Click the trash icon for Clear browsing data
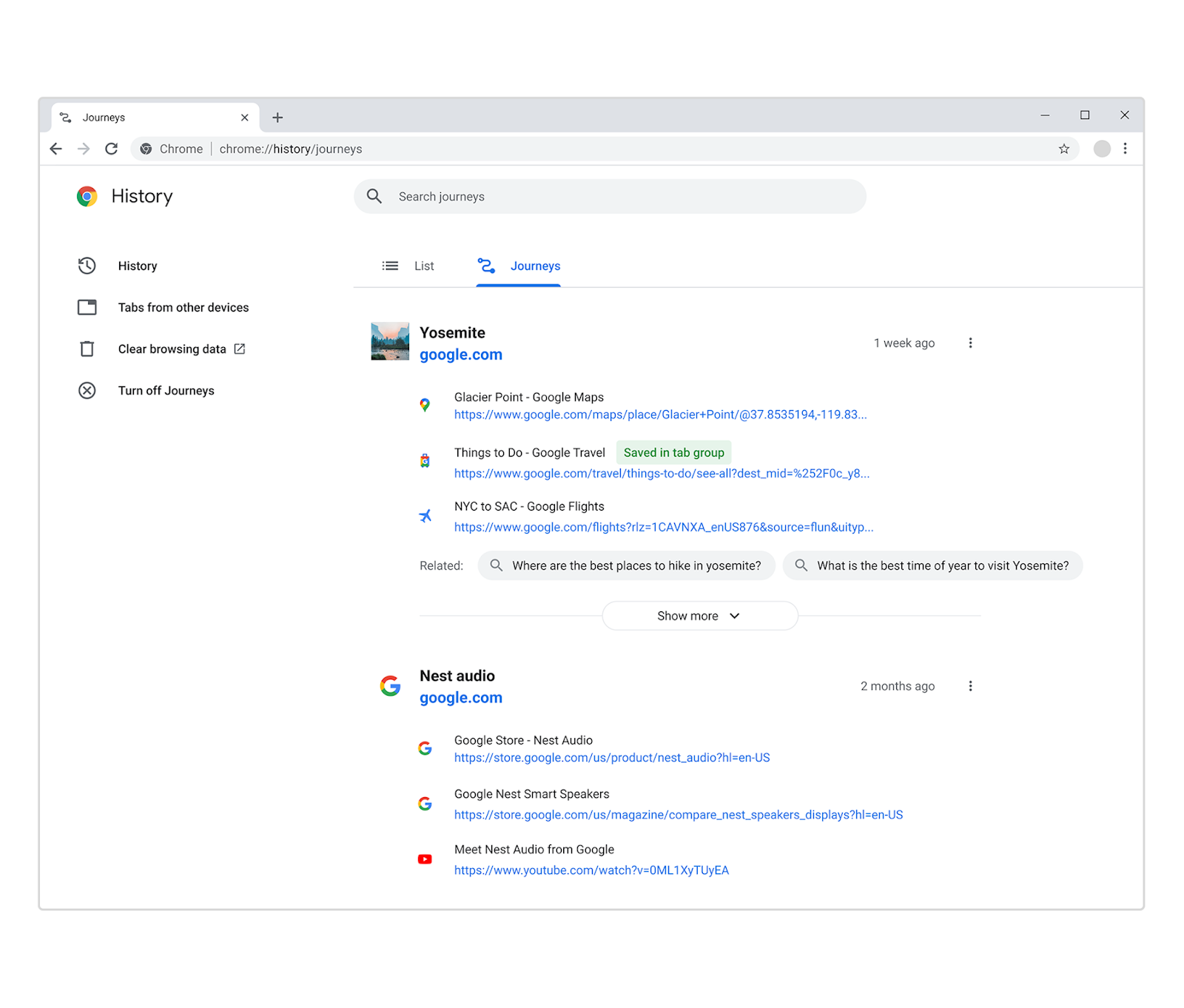This screenshot has height=1008, width=1184. pos(87,349)
